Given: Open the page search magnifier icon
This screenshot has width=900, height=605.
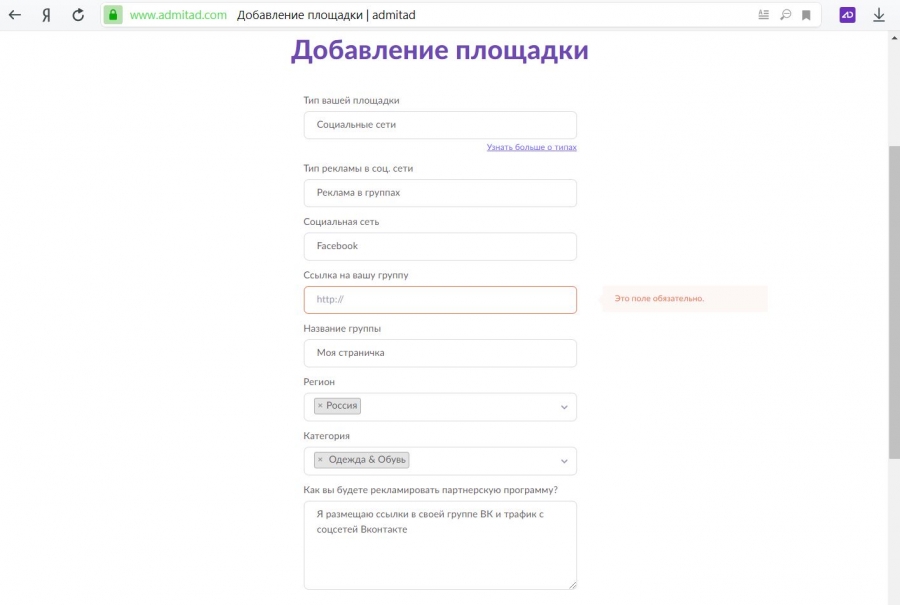Looking at the screenshot, I should (x=785, y=15).
